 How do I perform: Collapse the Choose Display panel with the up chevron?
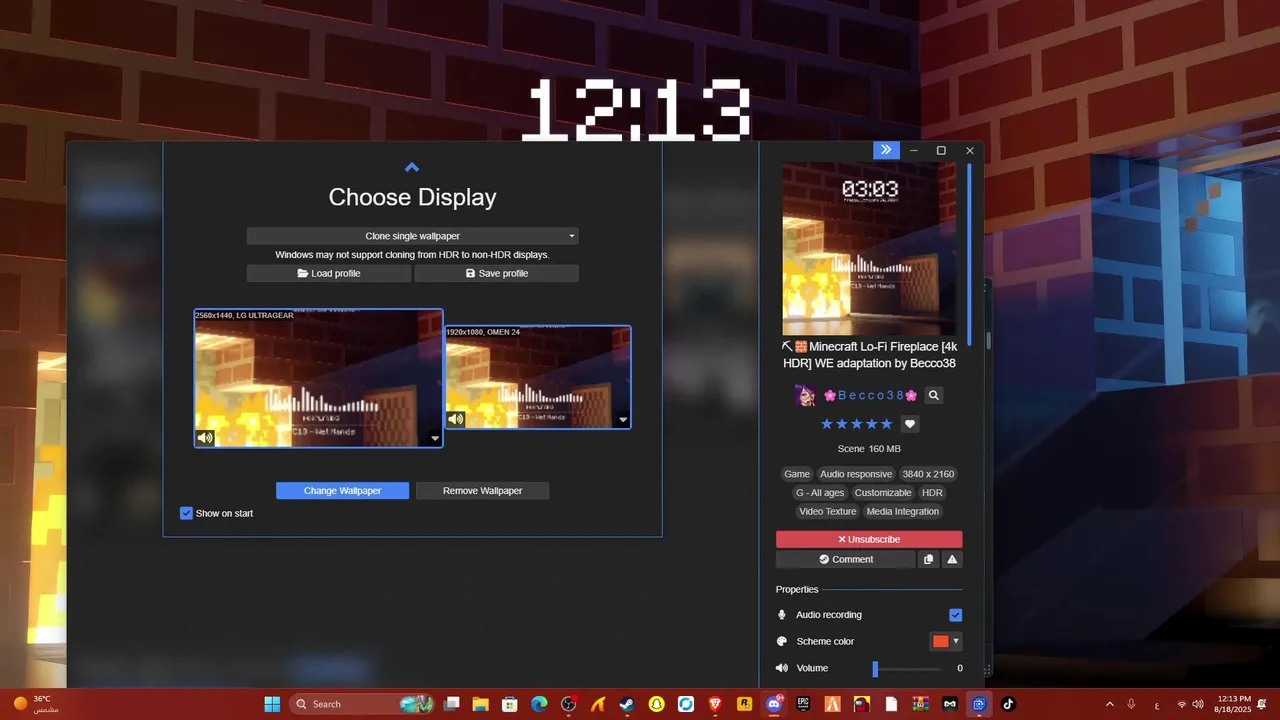point(412,167)
